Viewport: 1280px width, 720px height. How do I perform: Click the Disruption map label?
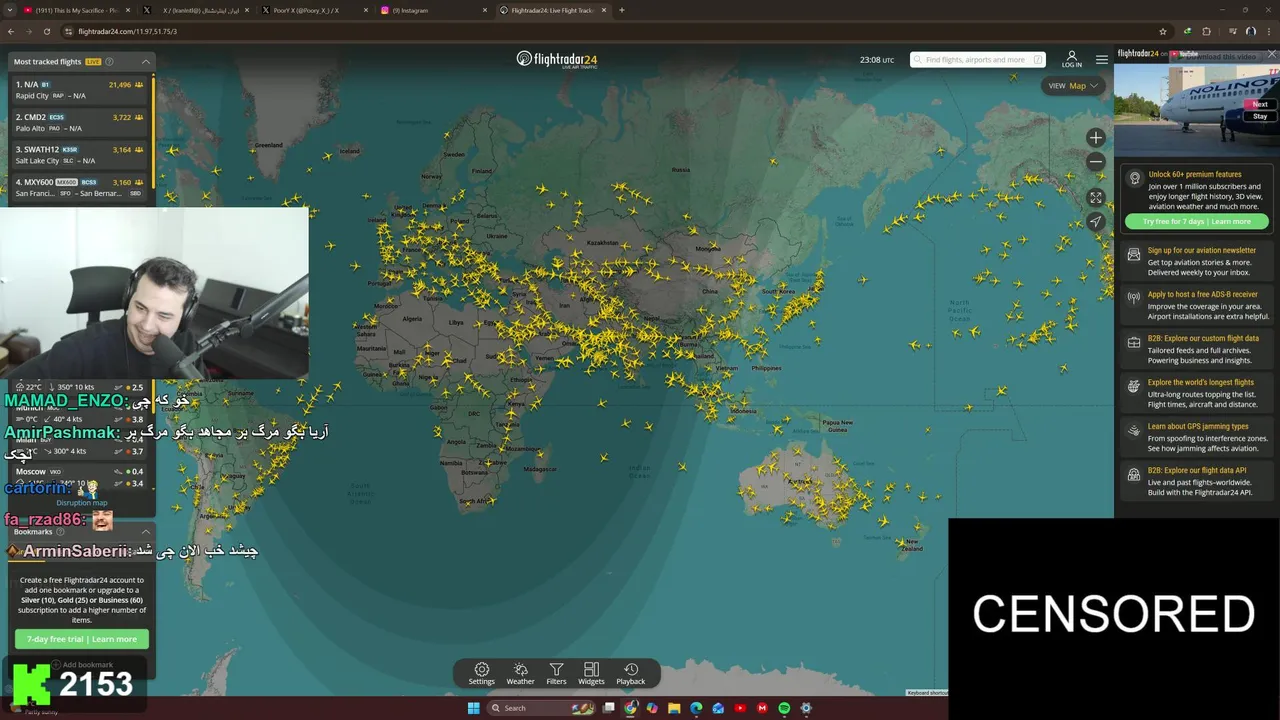[x=81, y=503]
